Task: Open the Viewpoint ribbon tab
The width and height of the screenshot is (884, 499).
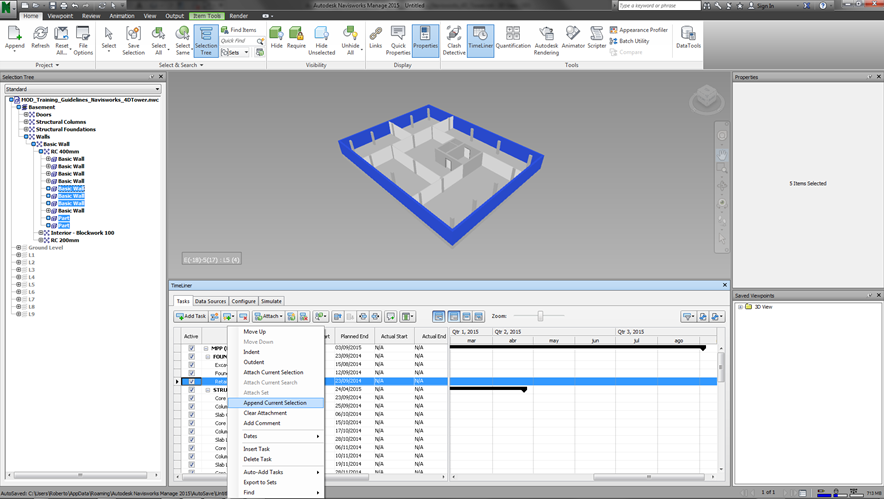Action: click(60, 16)
